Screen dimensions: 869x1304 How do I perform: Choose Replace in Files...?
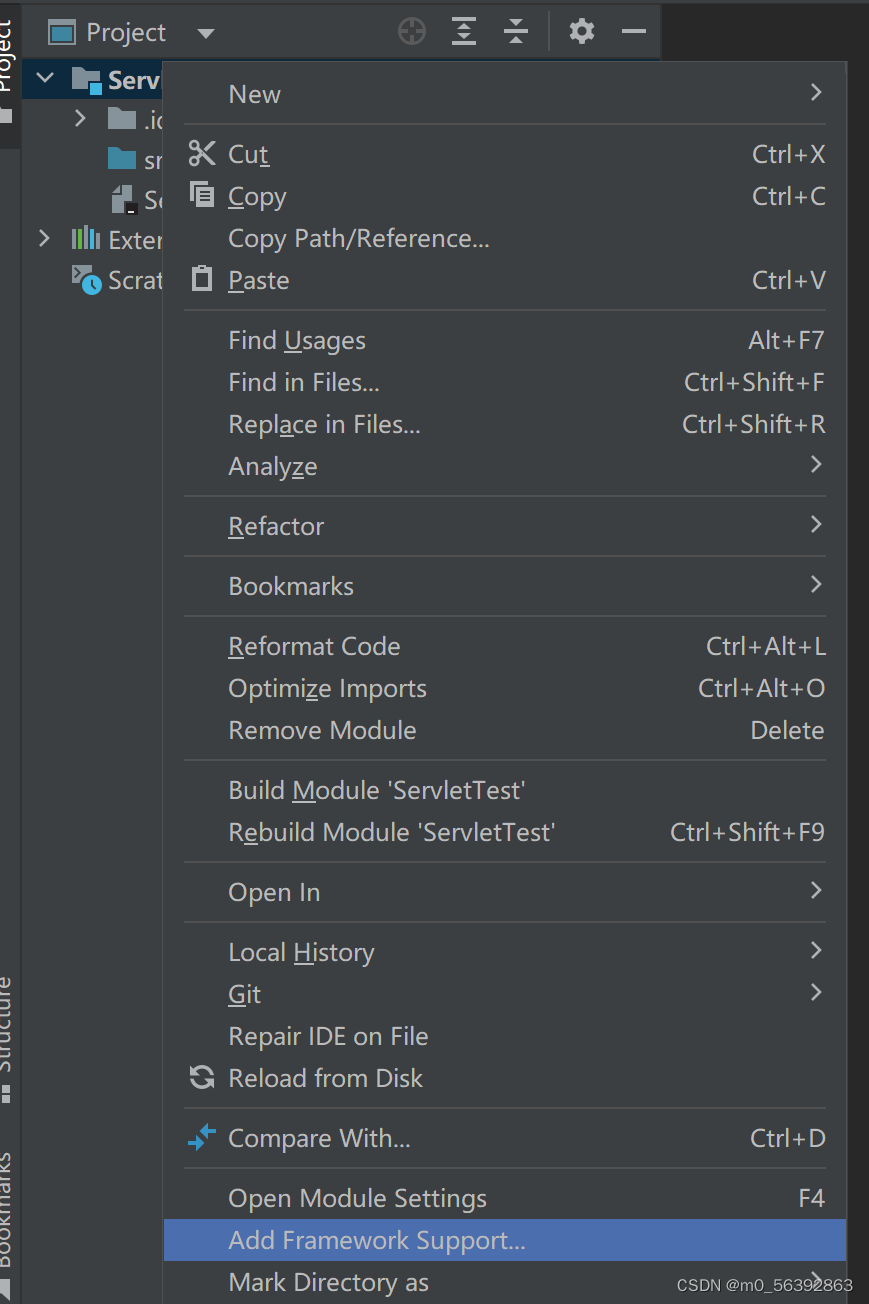[x=505, y=424]
